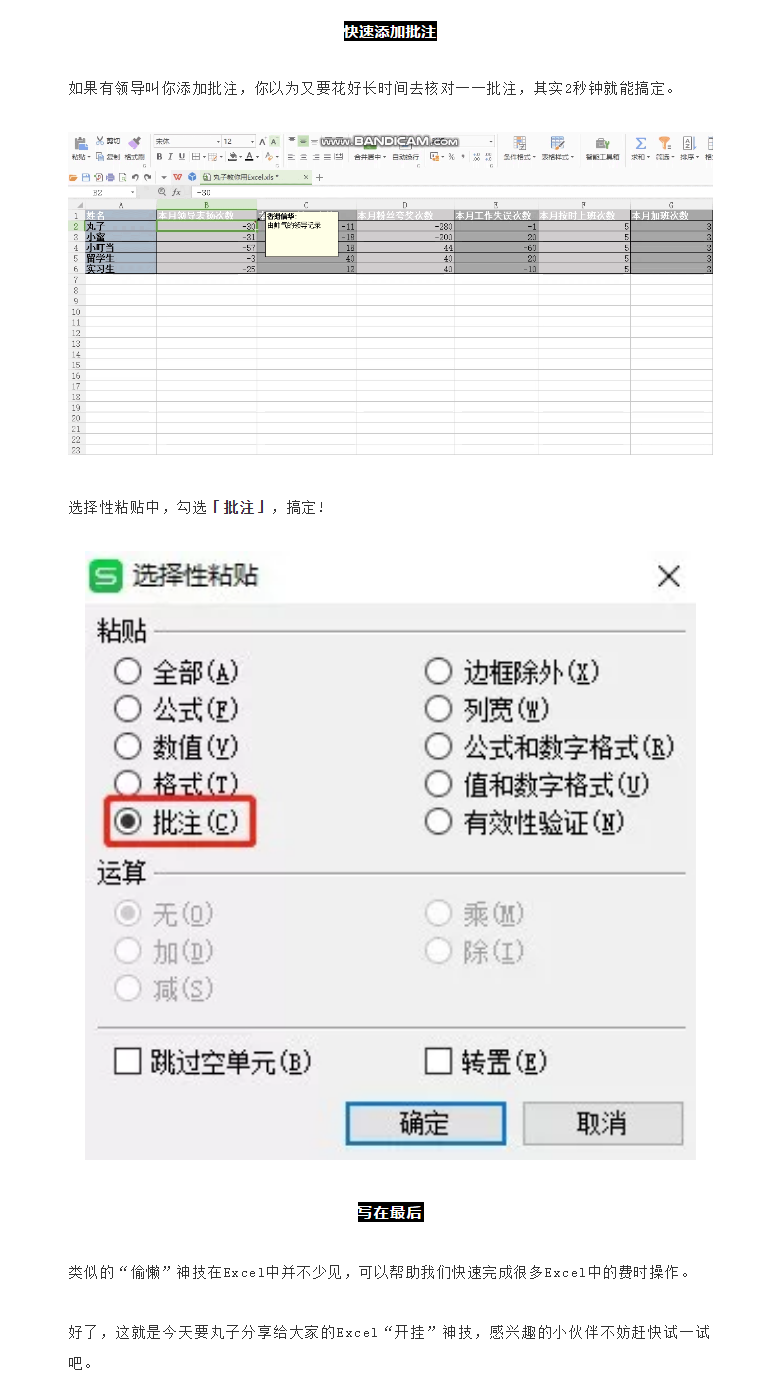Click the conditional formatting icon
The width and height of the screenshot is (779, 1397).
click(519, 144)
